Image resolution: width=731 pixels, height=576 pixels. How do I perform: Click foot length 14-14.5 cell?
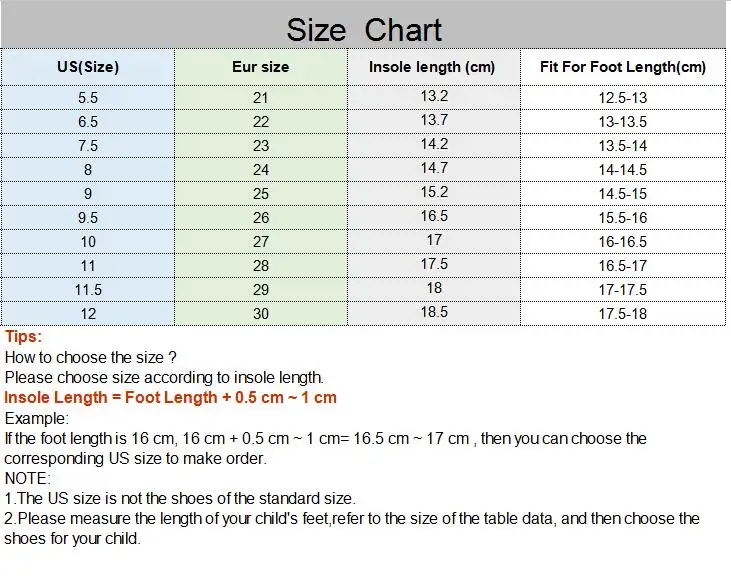pyautogui.click(x=623, y=170)
